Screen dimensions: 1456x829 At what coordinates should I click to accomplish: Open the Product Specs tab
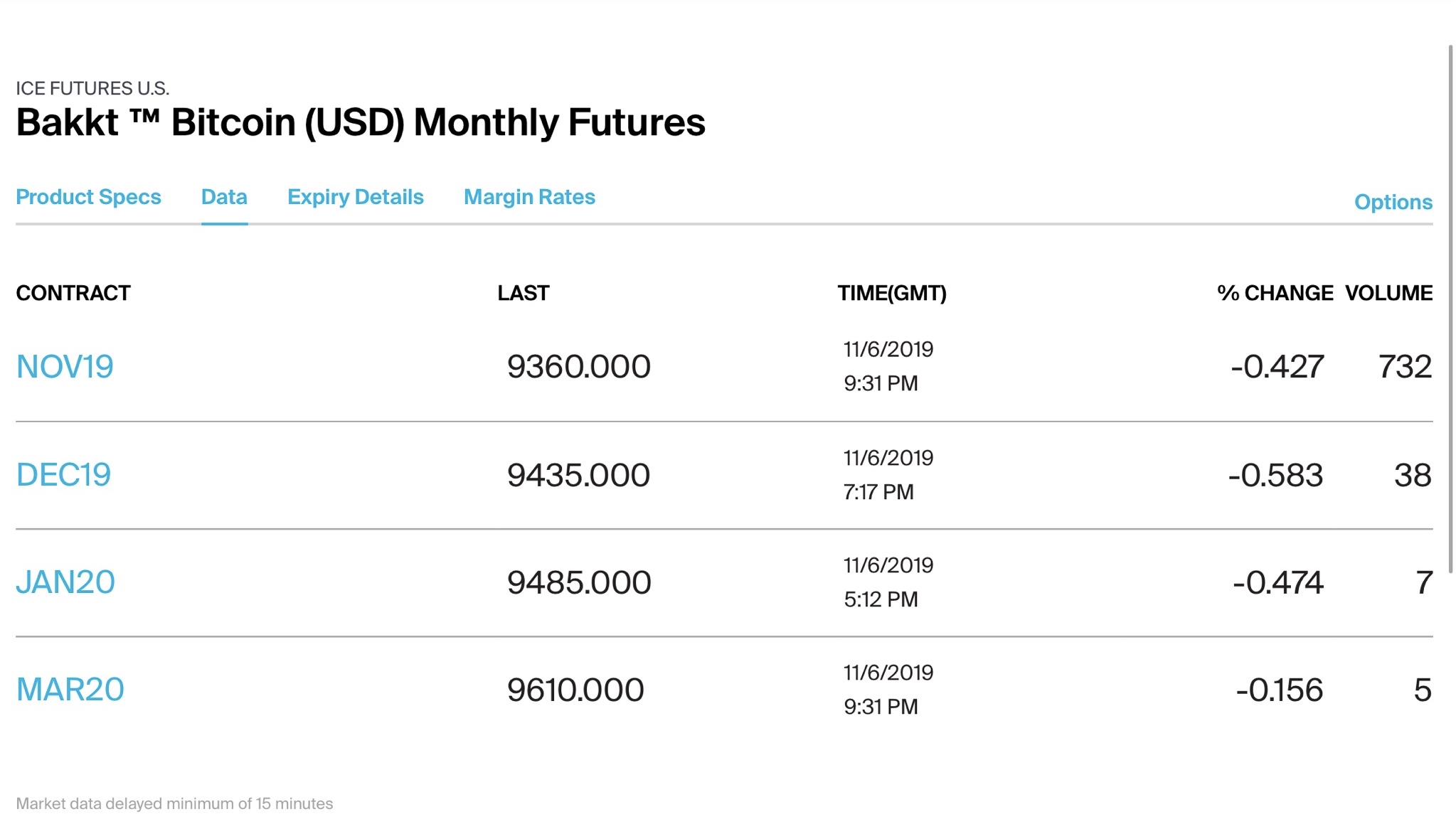88,197
